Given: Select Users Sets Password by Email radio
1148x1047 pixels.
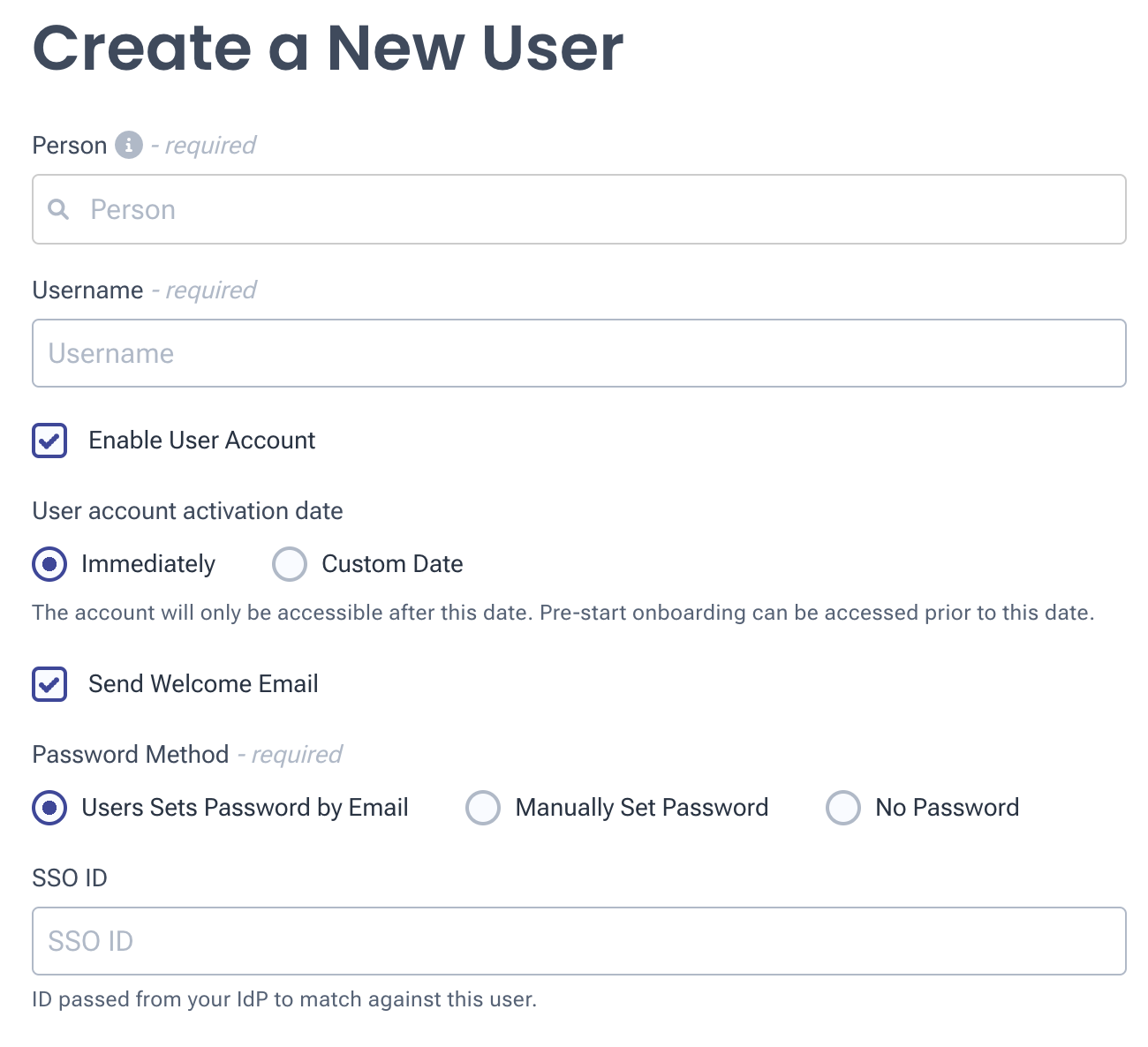Looking at the screenshot, I should tap(49, 808).
